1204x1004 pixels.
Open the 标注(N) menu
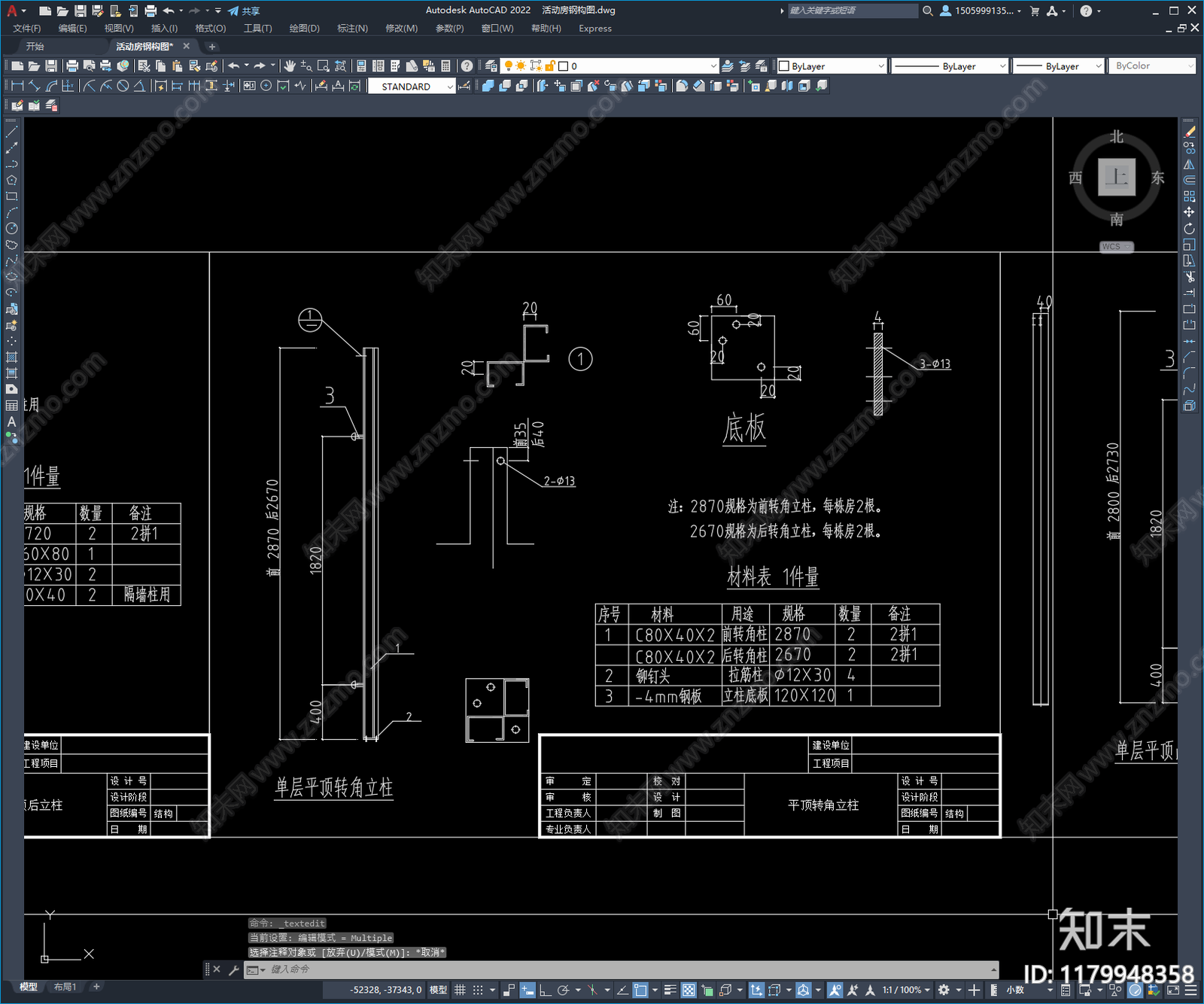(352, 29)
